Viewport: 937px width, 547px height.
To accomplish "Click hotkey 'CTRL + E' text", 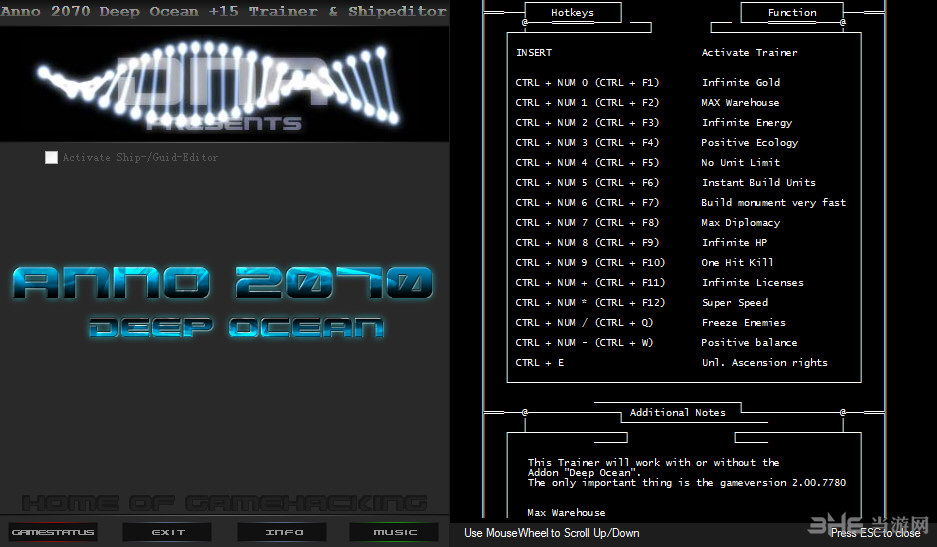I will [x=540, y=362].
